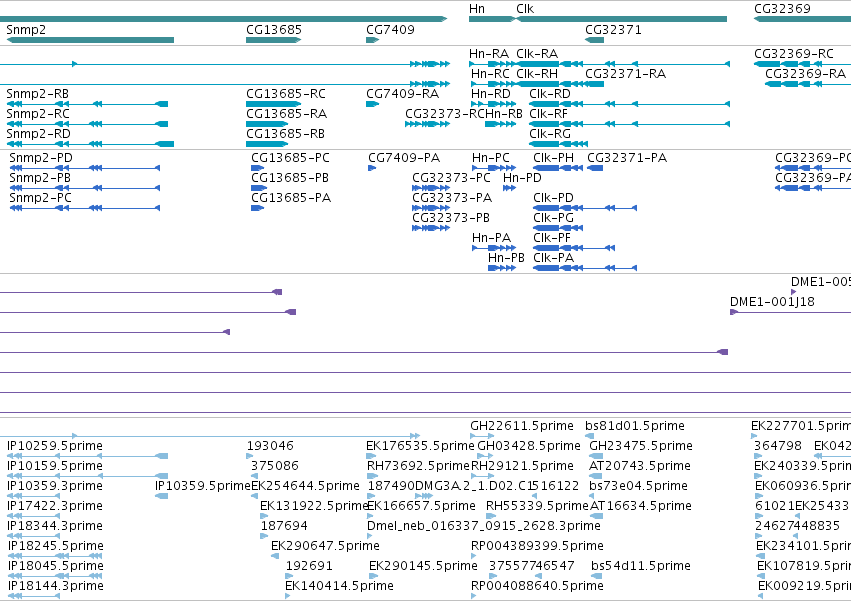
Task: Open the CG13685-RA transcript label
Action: [x=287, y=114]
